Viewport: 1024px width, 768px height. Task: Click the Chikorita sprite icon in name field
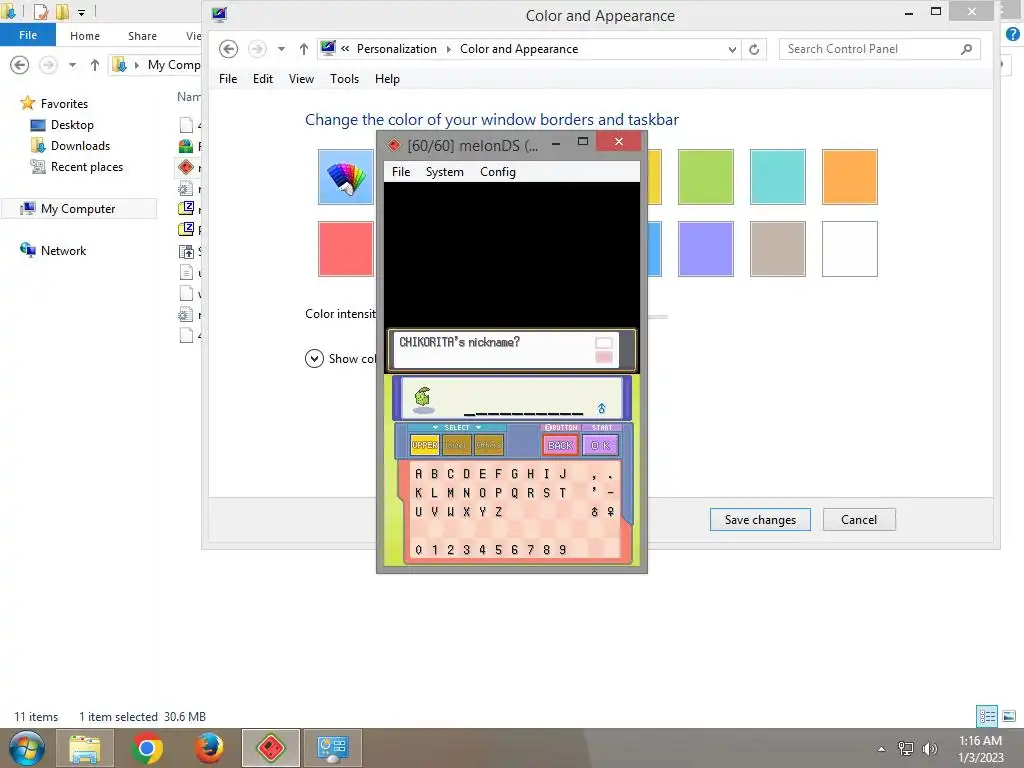[x=423, y=398]
